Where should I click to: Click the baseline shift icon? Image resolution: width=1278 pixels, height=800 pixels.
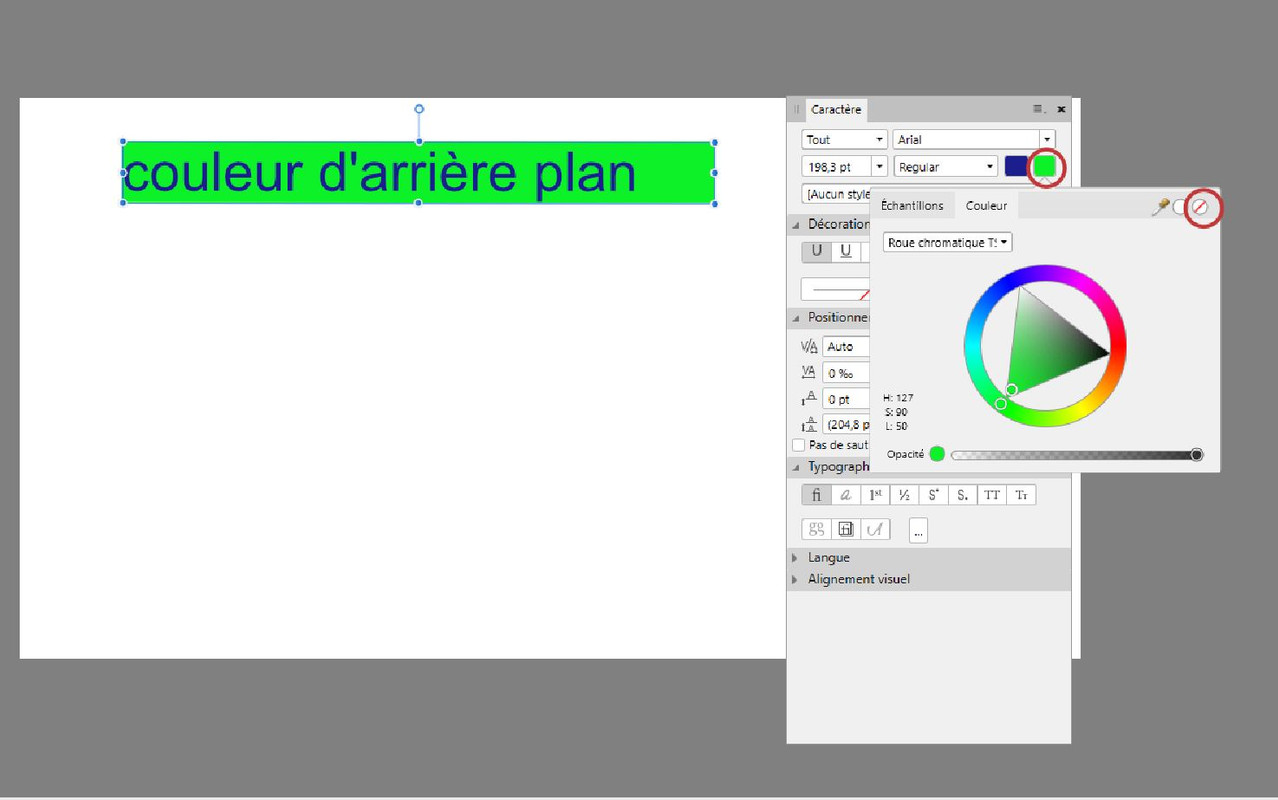[809, 399]
